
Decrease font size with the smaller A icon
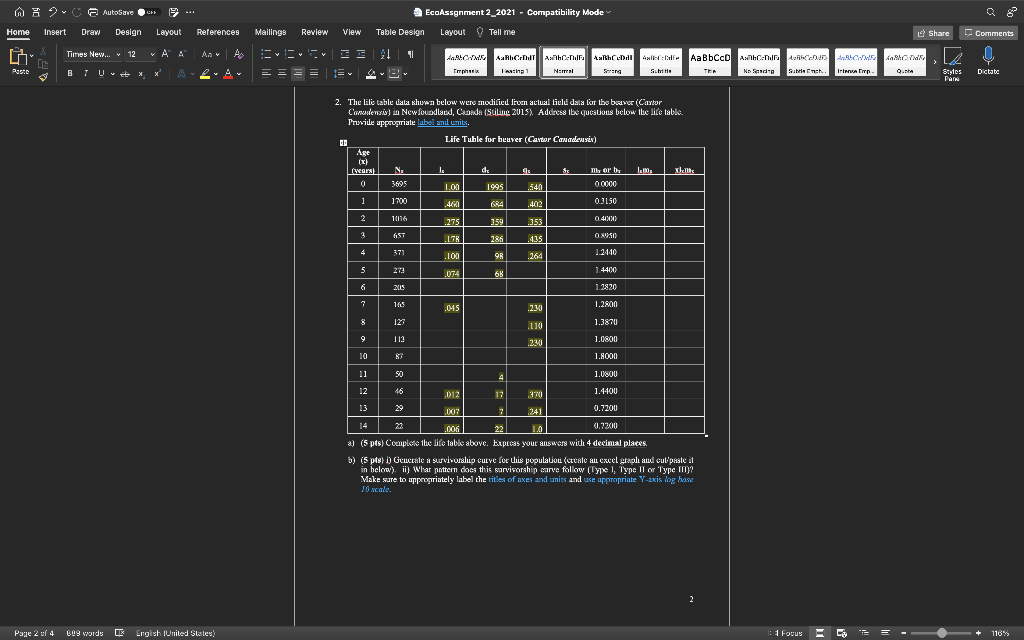click(182, 54)
